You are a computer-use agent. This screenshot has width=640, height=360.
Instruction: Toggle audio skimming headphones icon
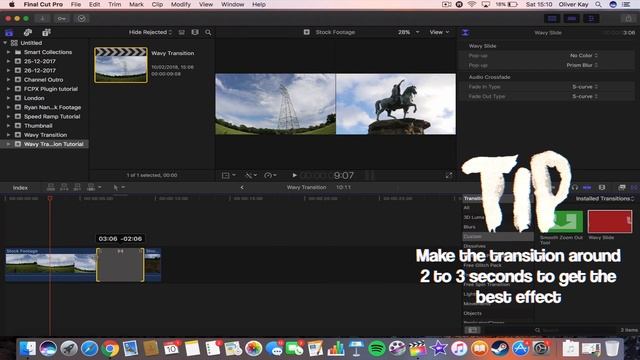click(575, 187)
